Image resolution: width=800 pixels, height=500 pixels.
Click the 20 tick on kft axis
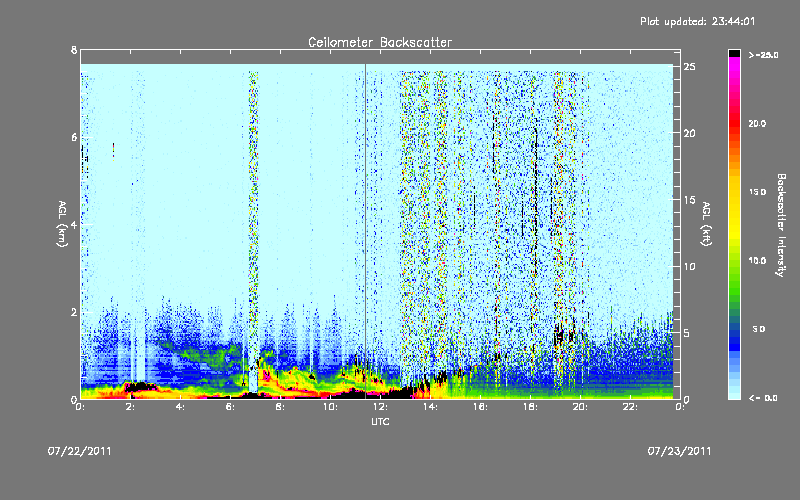tap(689, 133)
